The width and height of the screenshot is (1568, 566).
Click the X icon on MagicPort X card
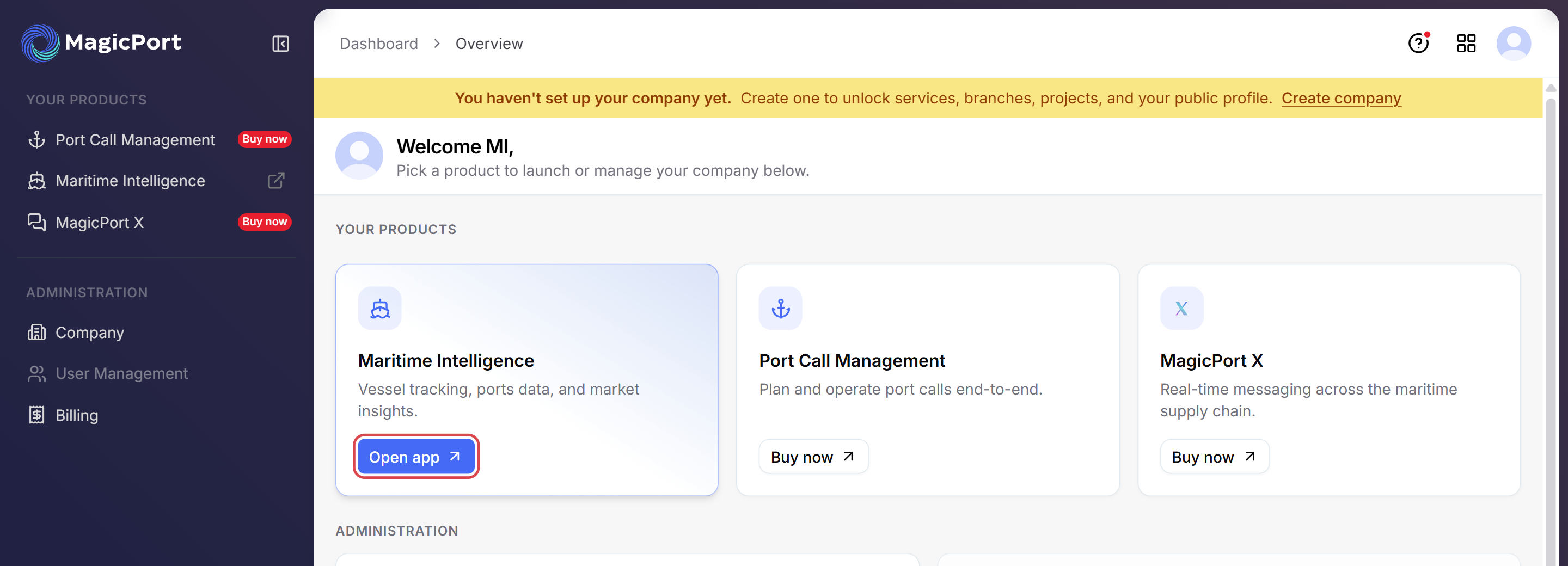click(x=1181, y=309)
